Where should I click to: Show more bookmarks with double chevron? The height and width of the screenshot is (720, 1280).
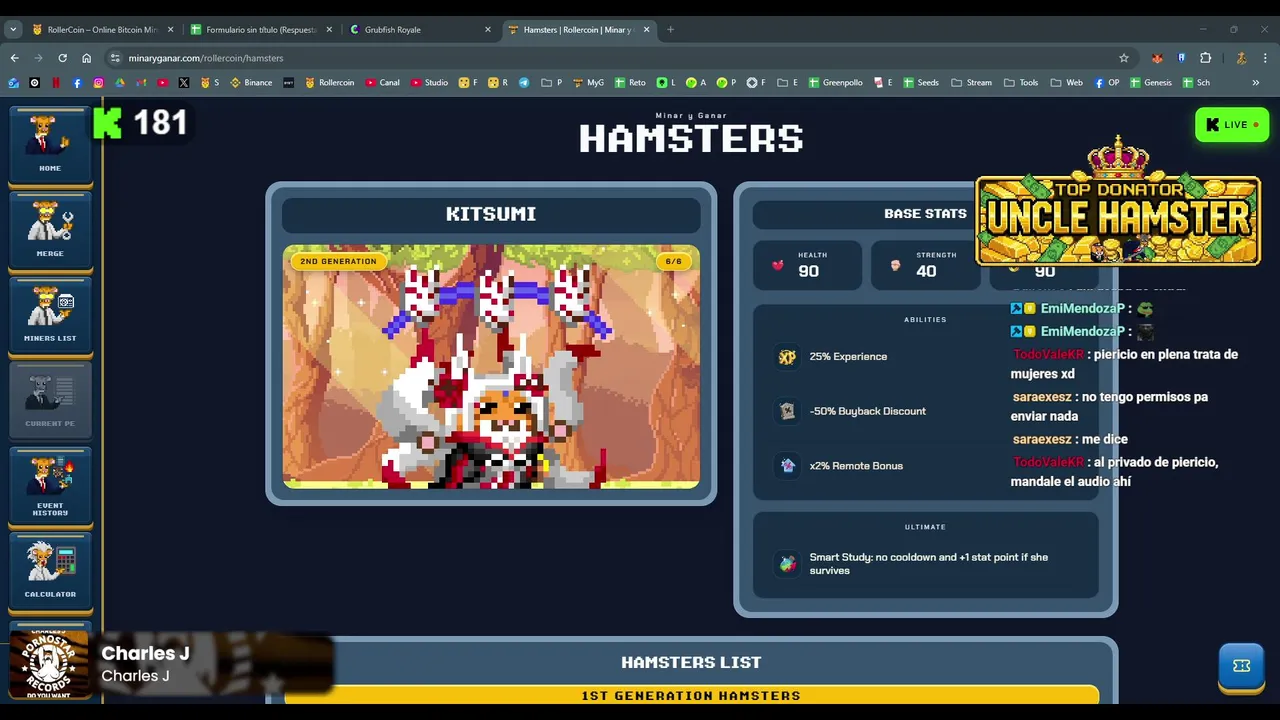tap(1255, 83)
